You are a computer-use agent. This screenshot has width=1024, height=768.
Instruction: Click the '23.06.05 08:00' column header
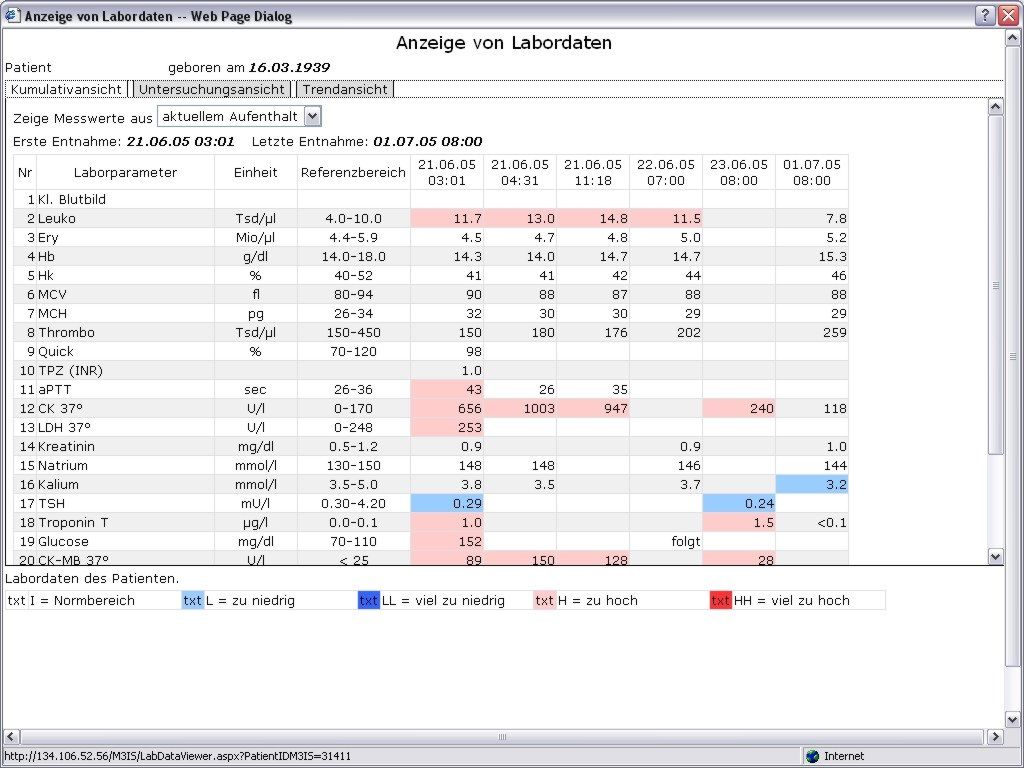tap(739, 172)
